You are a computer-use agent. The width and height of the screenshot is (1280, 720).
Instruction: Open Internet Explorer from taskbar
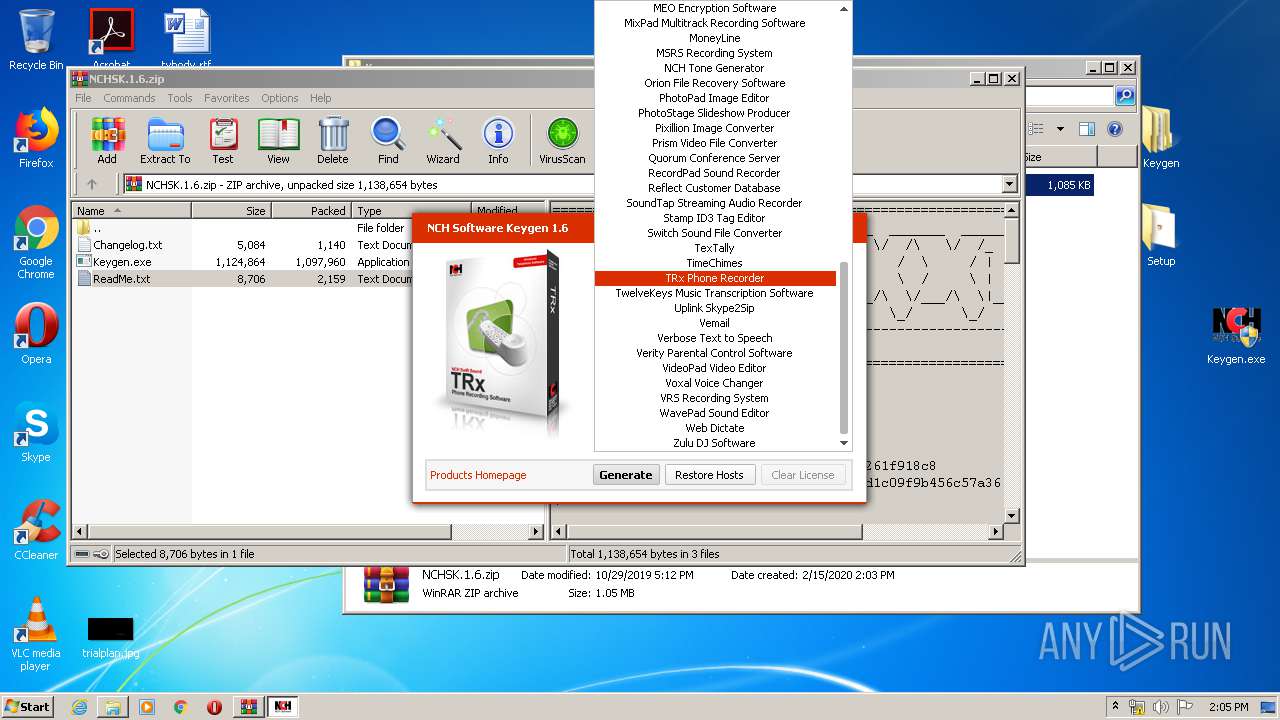(79, 707)
